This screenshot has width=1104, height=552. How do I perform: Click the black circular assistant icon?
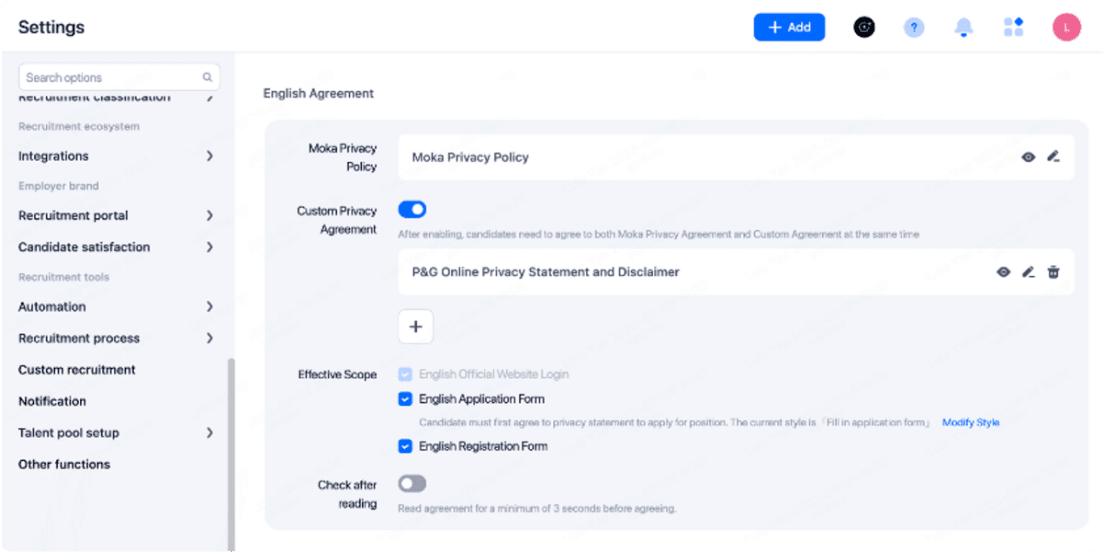(x=864, y=28)
